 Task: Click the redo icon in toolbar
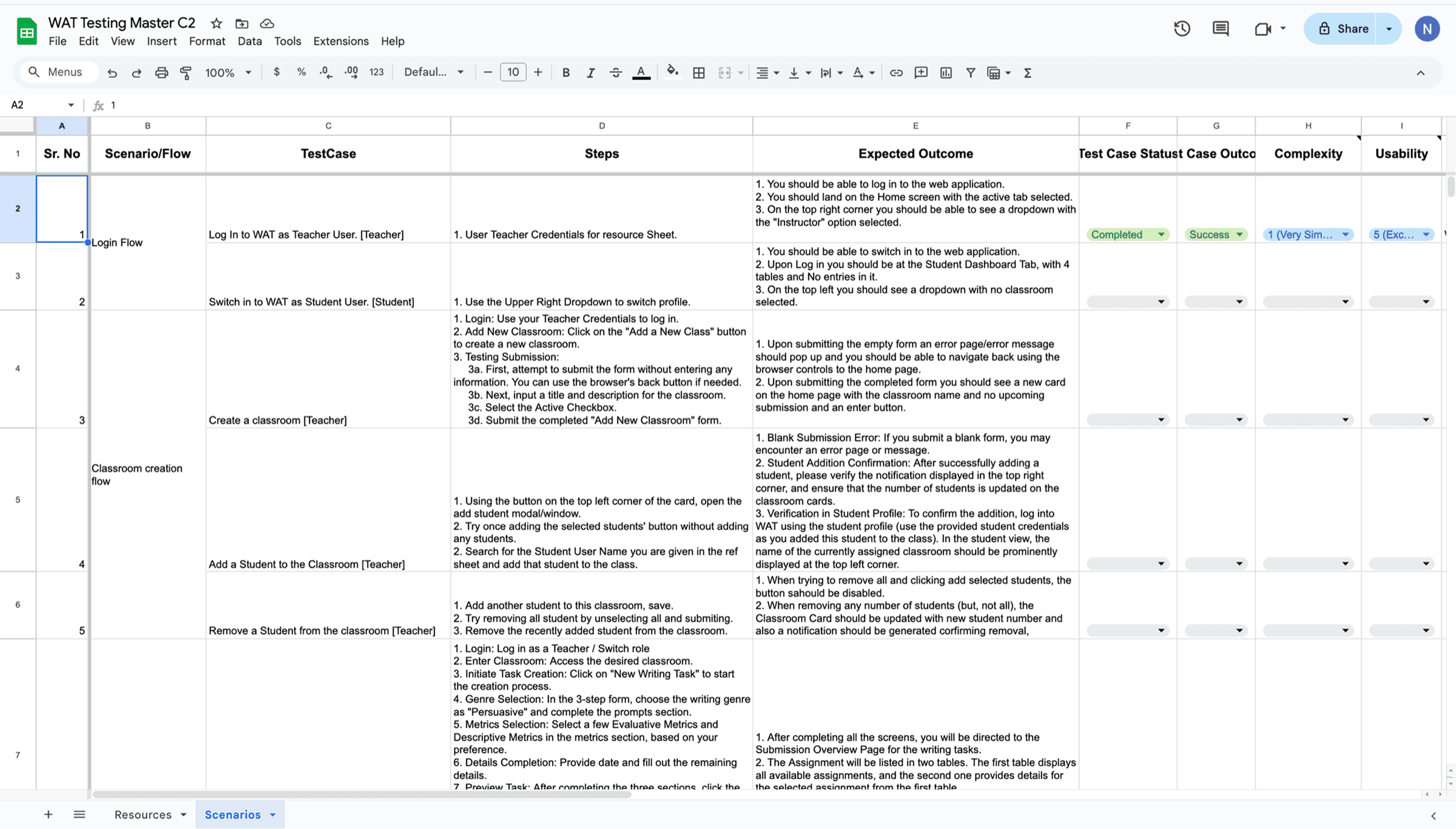(136, 73)
